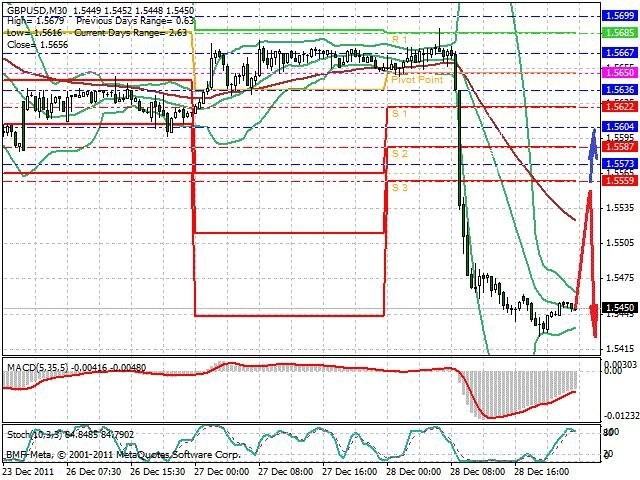Click the 1.5559 red price label
The height and width of the screenshot is (480, 640).
620,181
